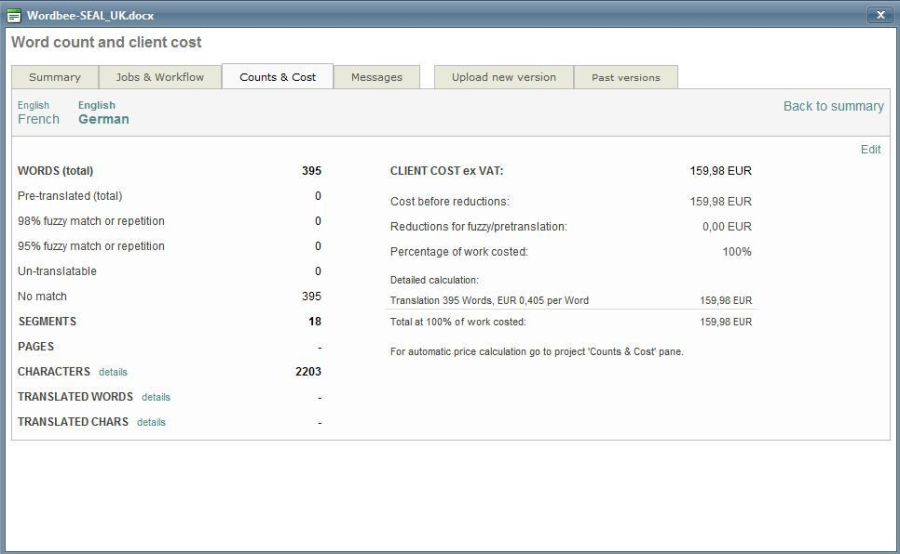The width and height of the screenshot is (900, 554).
Task: Click the Wordbee-SEAL_UK.docx title bar text
Action: pos(90,15)
